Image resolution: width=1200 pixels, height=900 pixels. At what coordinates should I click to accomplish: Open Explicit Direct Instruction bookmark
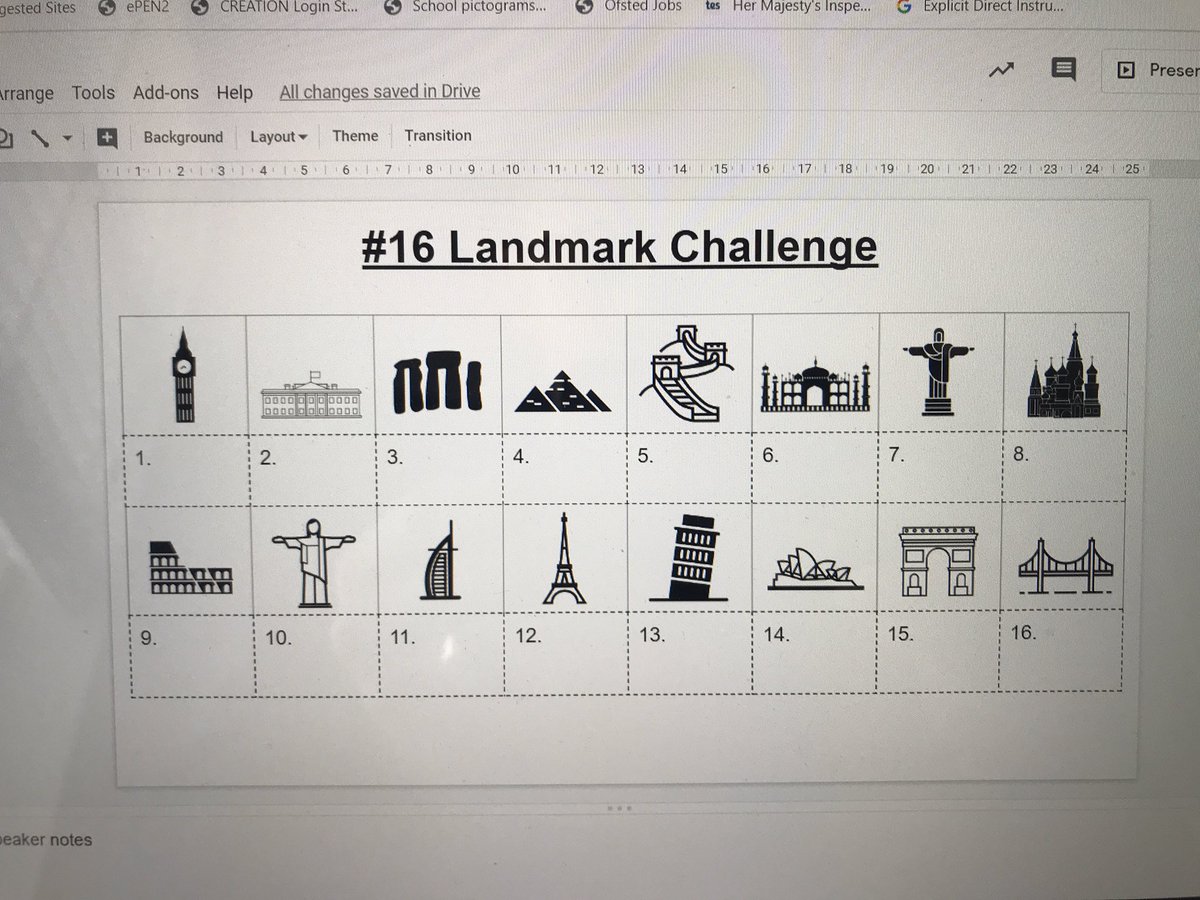(981, 7)
